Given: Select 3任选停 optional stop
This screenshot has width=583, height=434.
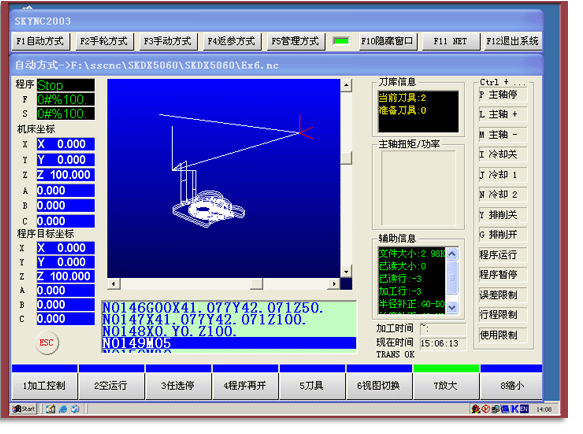Looking at the screenshot, I should (x=178, y=386).
